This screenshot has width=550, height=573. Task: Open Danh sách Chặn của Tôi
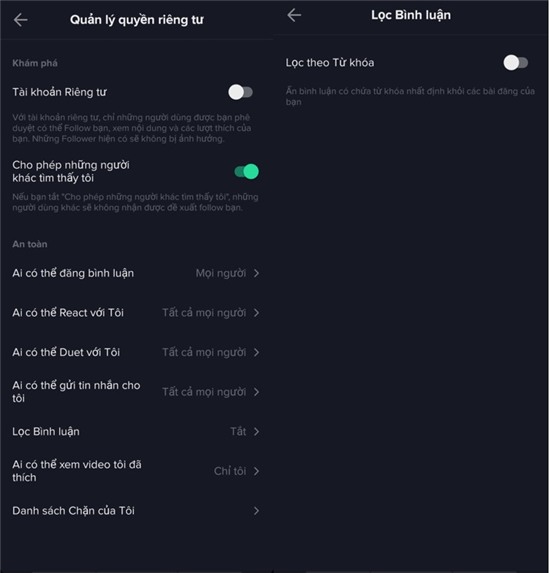point(136,511)
